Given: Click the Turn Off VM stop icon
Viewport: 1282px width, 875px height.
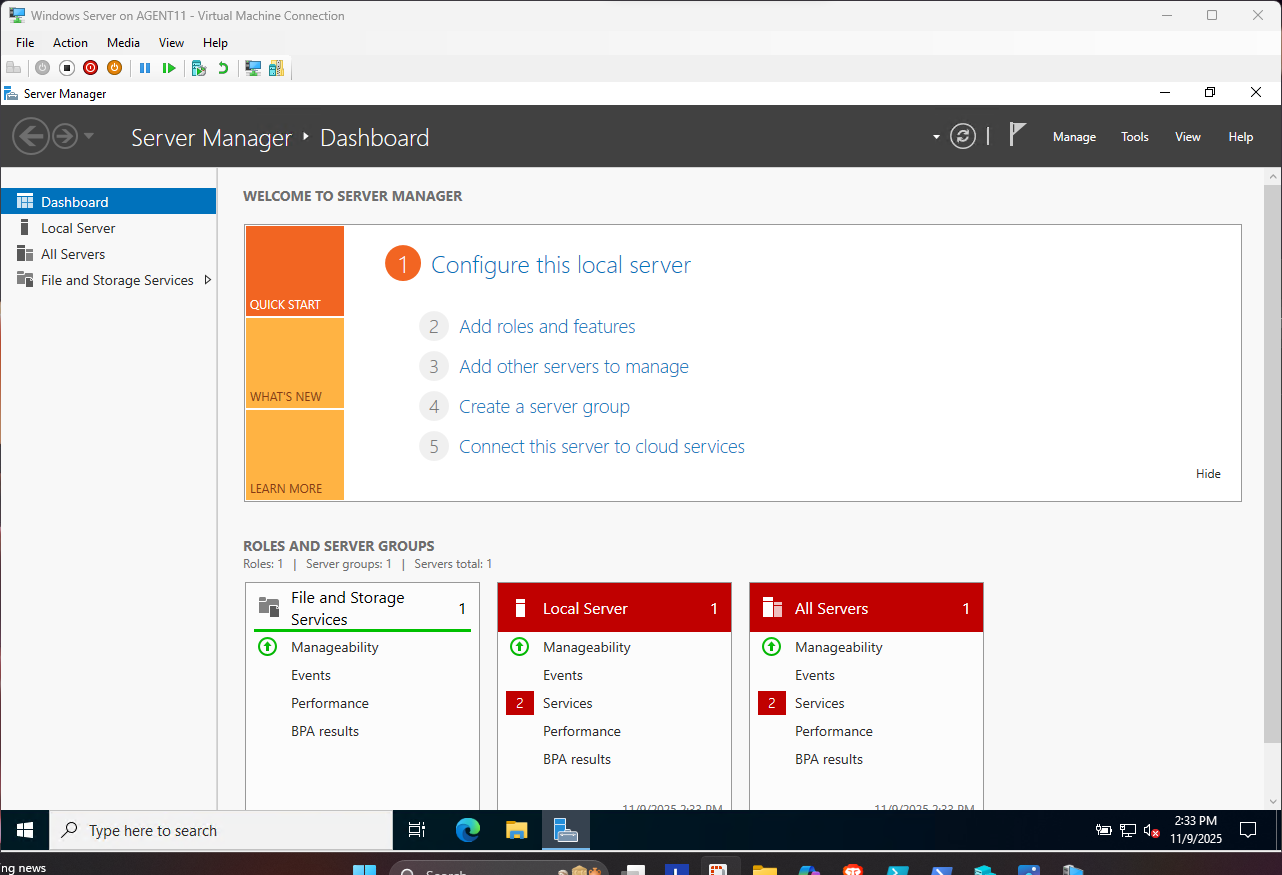Looking at the screenshot, I should (x=67, y=68).
